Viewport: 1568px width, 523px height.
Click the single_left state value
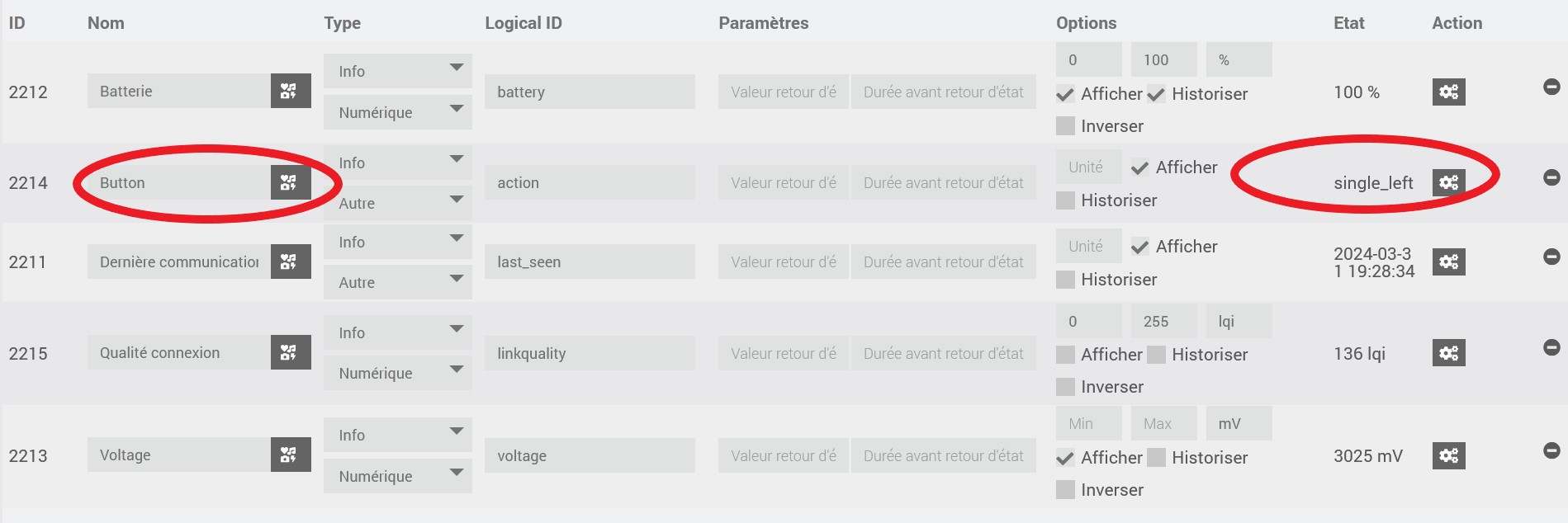(x=1373, y=183)
